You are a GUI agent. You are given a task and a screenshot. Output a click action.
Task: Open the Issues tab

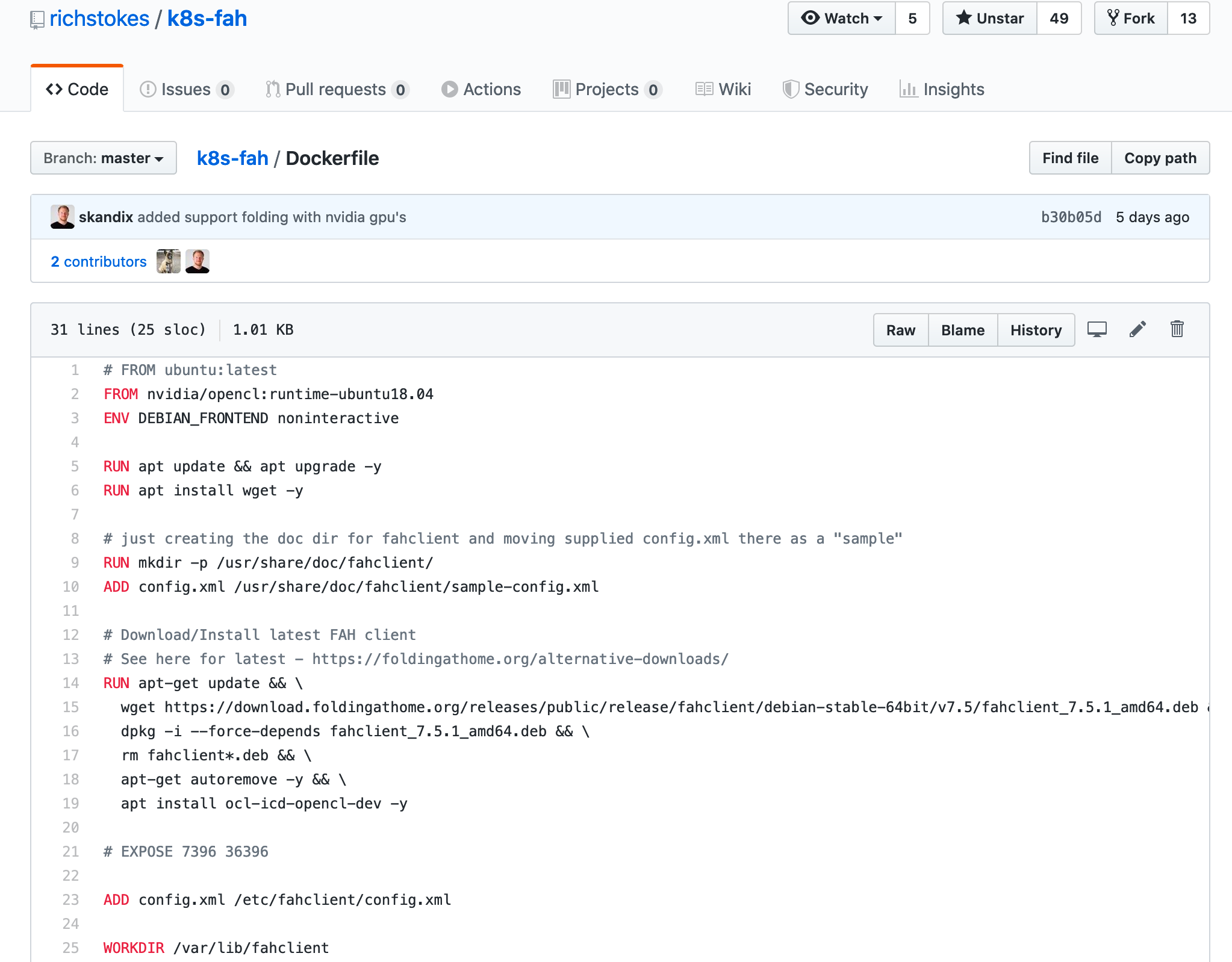point(186,90)
